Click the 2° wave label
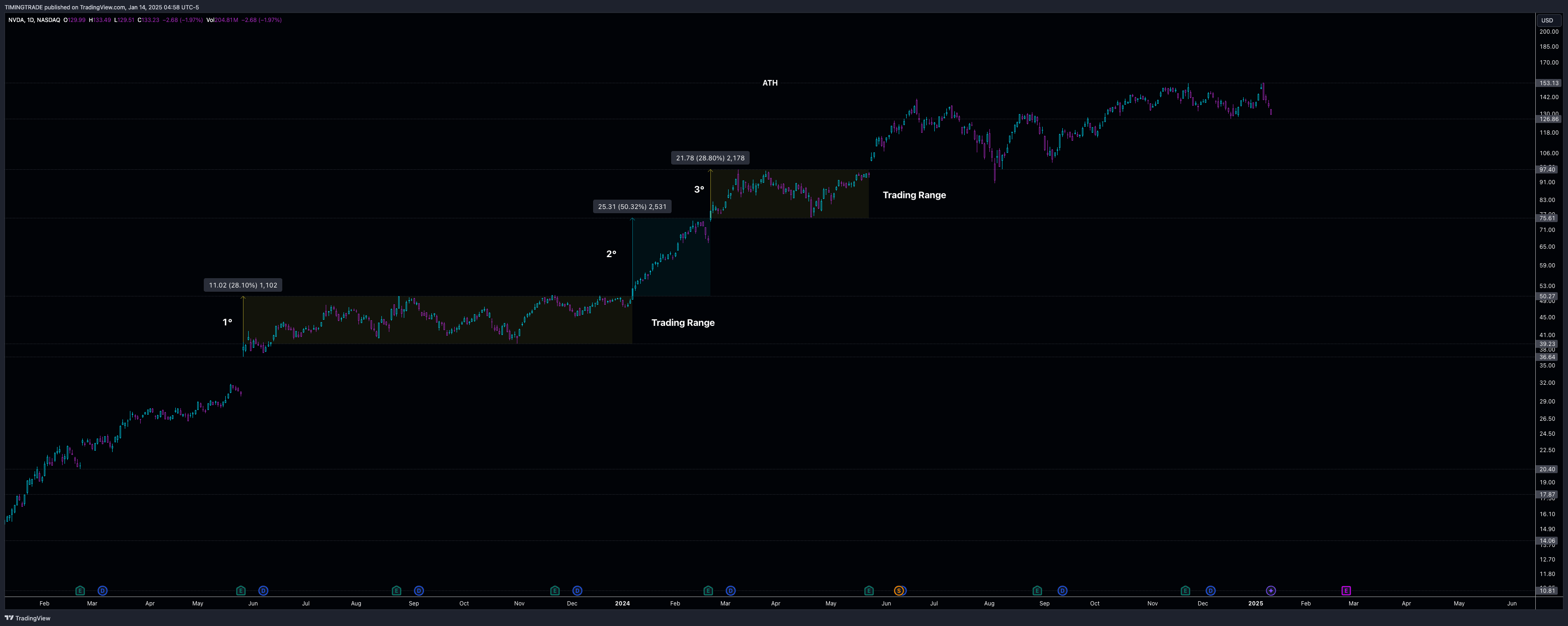This screenshot has width=1568, height=626. [611, 254]
